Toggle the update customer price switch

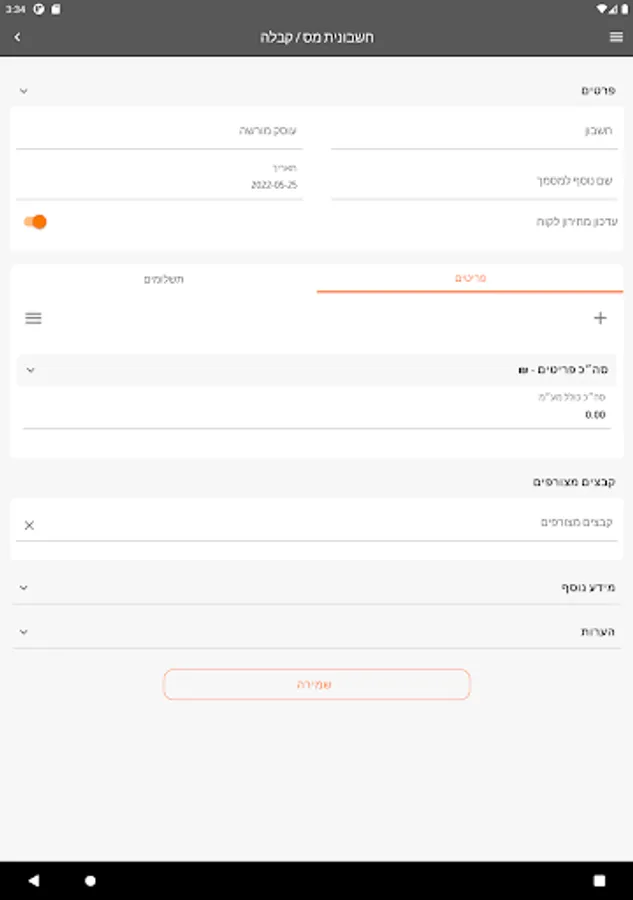click(35, 222)
